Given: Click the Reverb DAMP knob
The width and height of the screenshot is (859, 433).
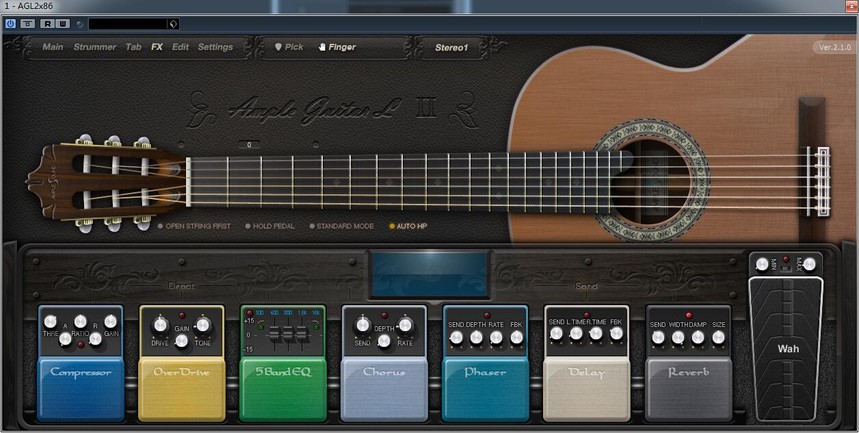Looking at the screenshot, I should pos(698,337).
